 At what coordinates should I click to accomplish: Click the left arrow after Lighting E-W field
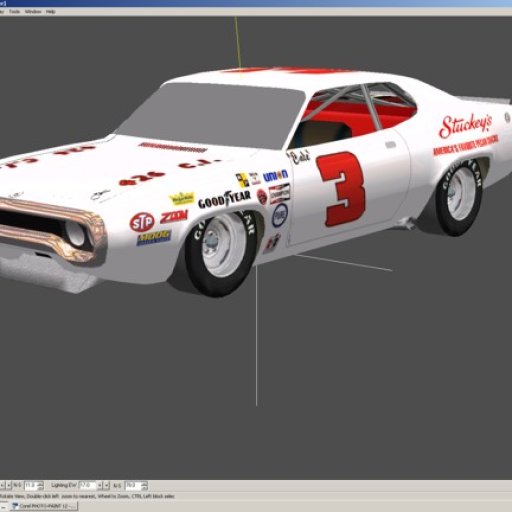pyautogui.click(x=99, y=485)
